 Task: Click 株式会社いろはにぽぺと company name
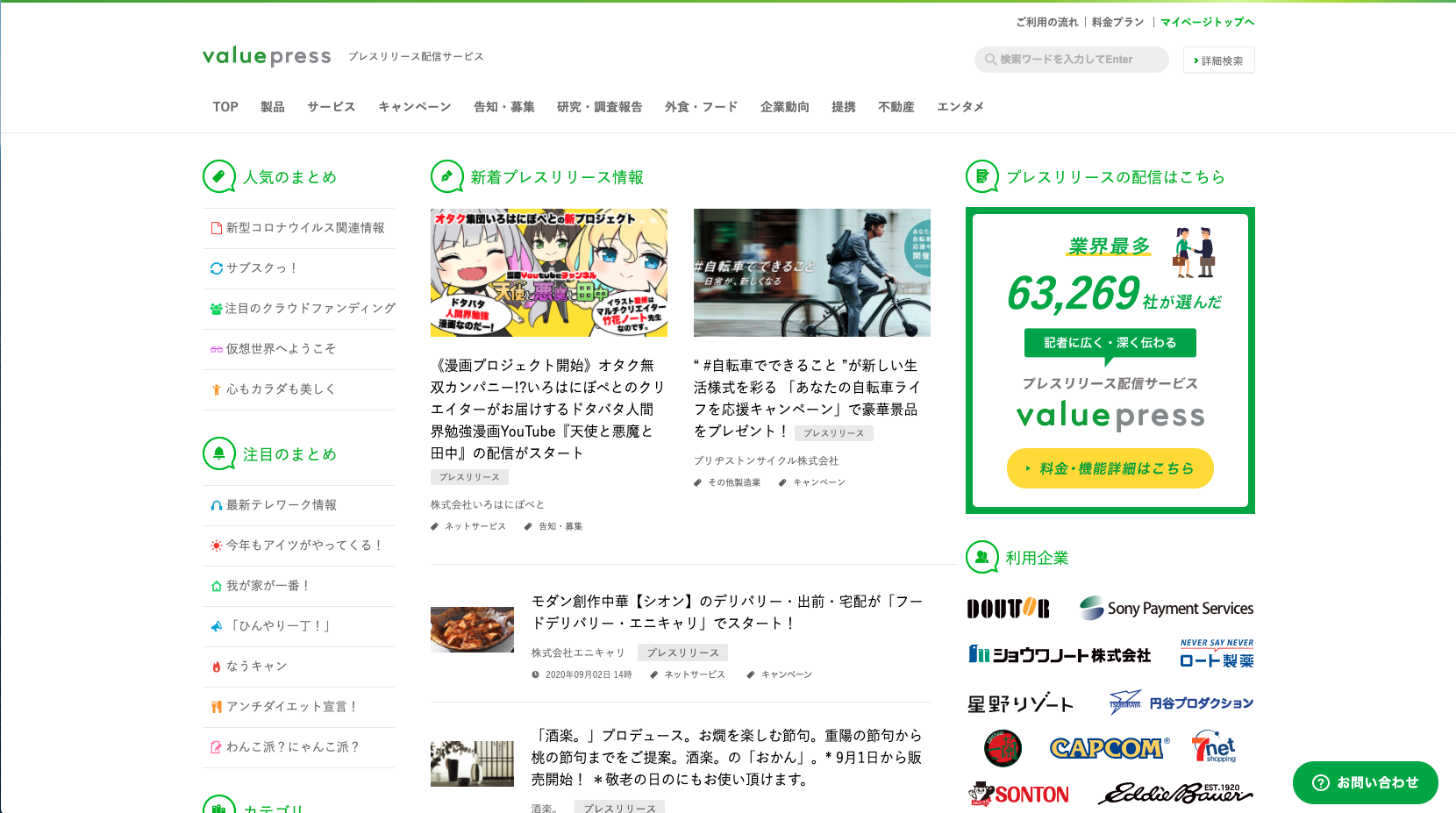click(x=488, y=504)
